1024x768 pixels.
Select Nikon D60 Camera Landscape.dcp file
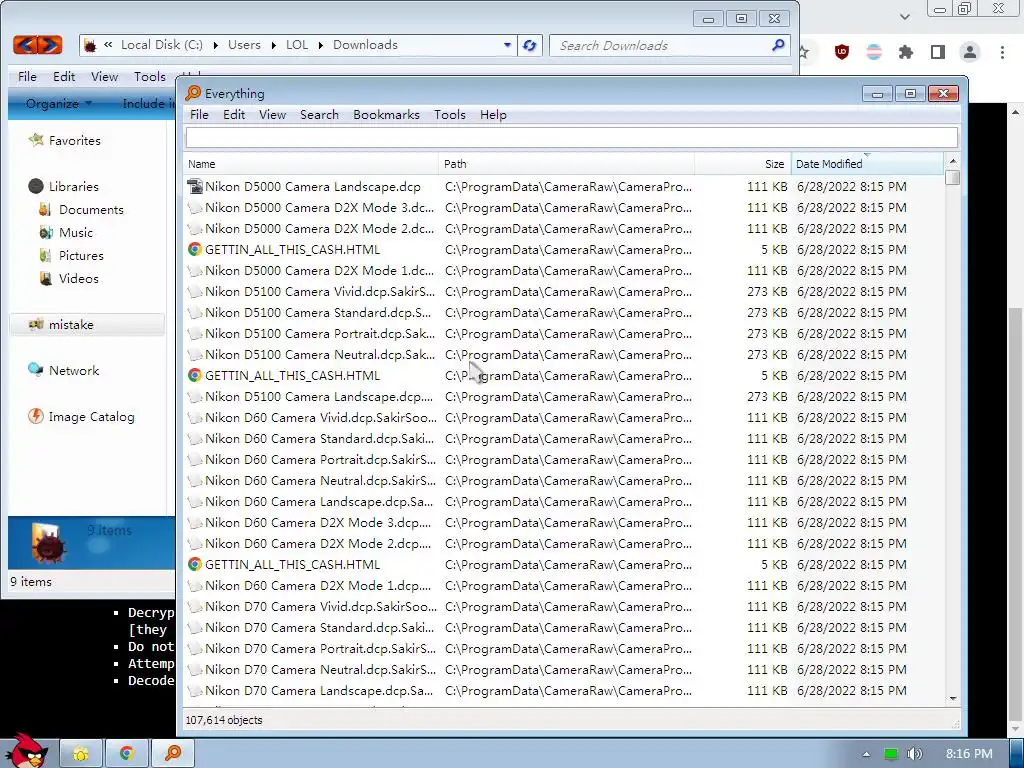pos(319,502)
